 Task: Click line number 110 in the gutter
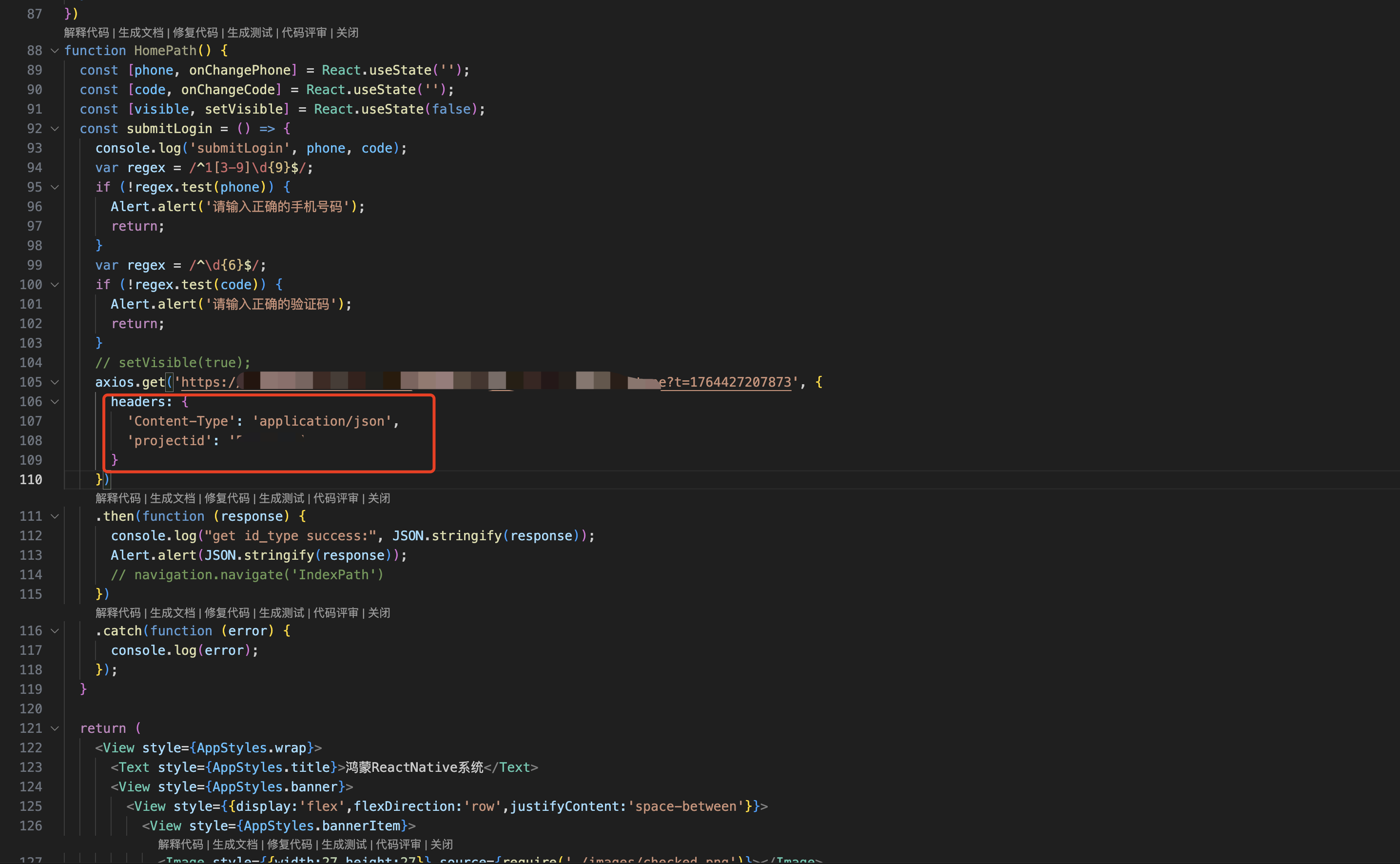31,480
